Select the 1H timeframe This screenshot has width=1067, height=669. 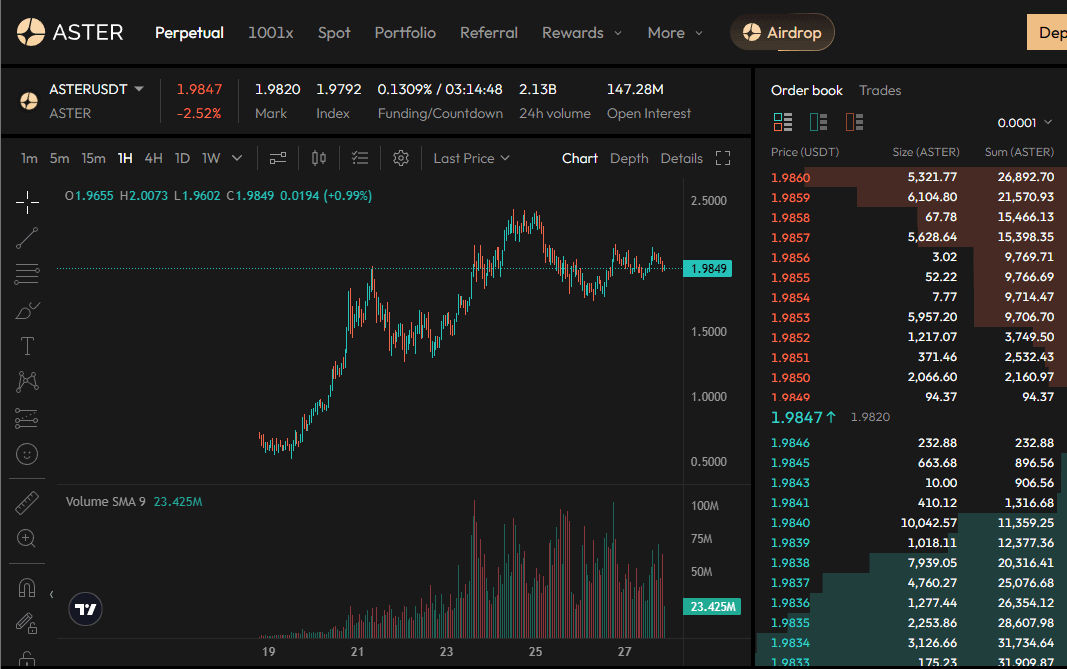[x=125, y=159]
